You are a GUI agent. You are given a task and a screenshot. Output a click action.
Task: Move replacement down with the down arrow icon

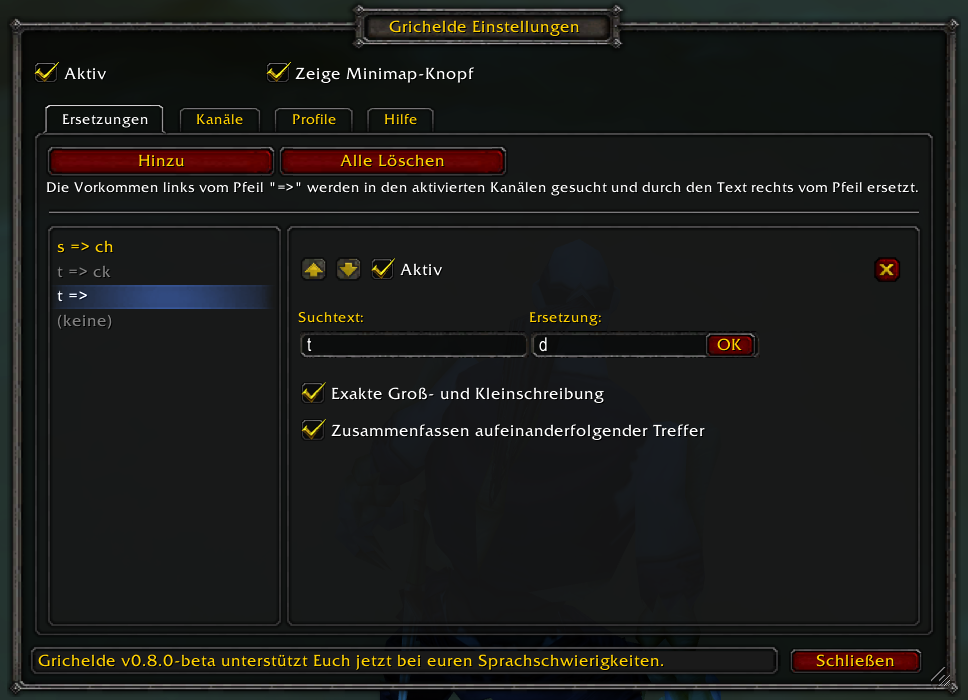tap(348, 269)
